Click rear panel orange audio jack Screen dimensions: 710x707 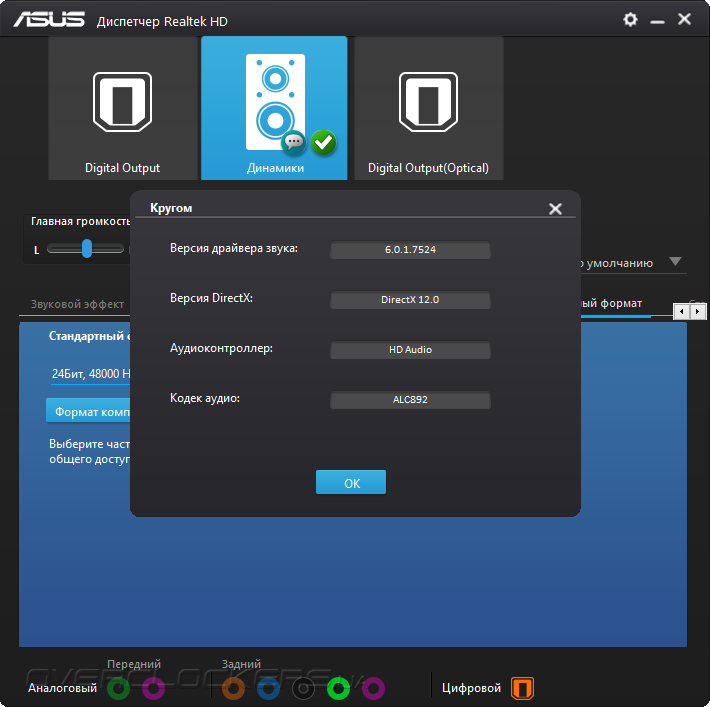tap(233, 688)
